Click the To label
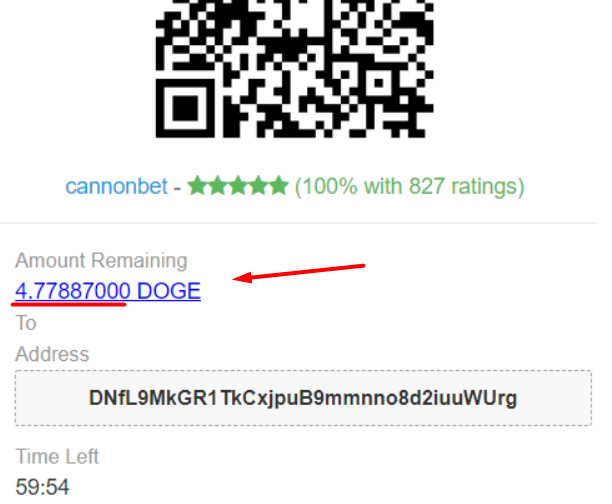612x504 pixels. pos(26,323)
